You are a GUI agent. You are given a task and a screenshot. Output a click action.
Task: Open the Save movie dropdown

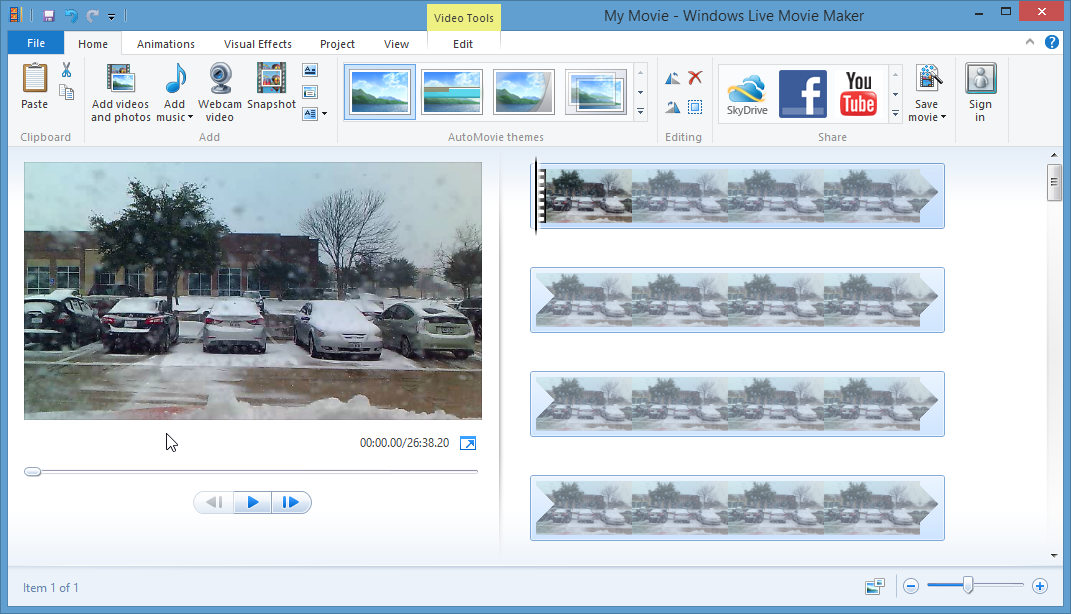point(927,117)
